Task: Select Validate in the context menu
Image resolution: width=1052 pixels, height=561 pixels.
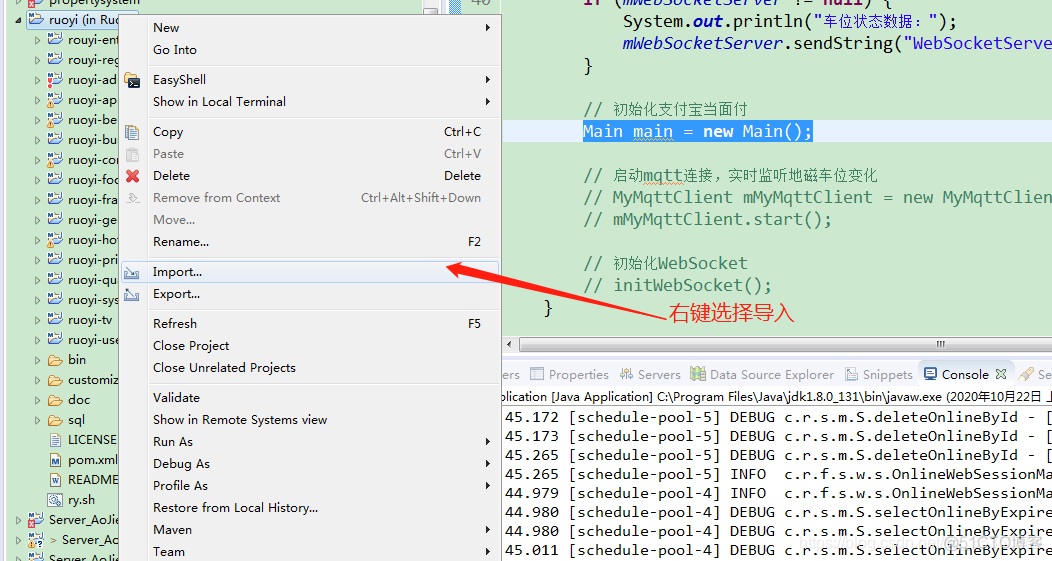Action: coord(309,397)
